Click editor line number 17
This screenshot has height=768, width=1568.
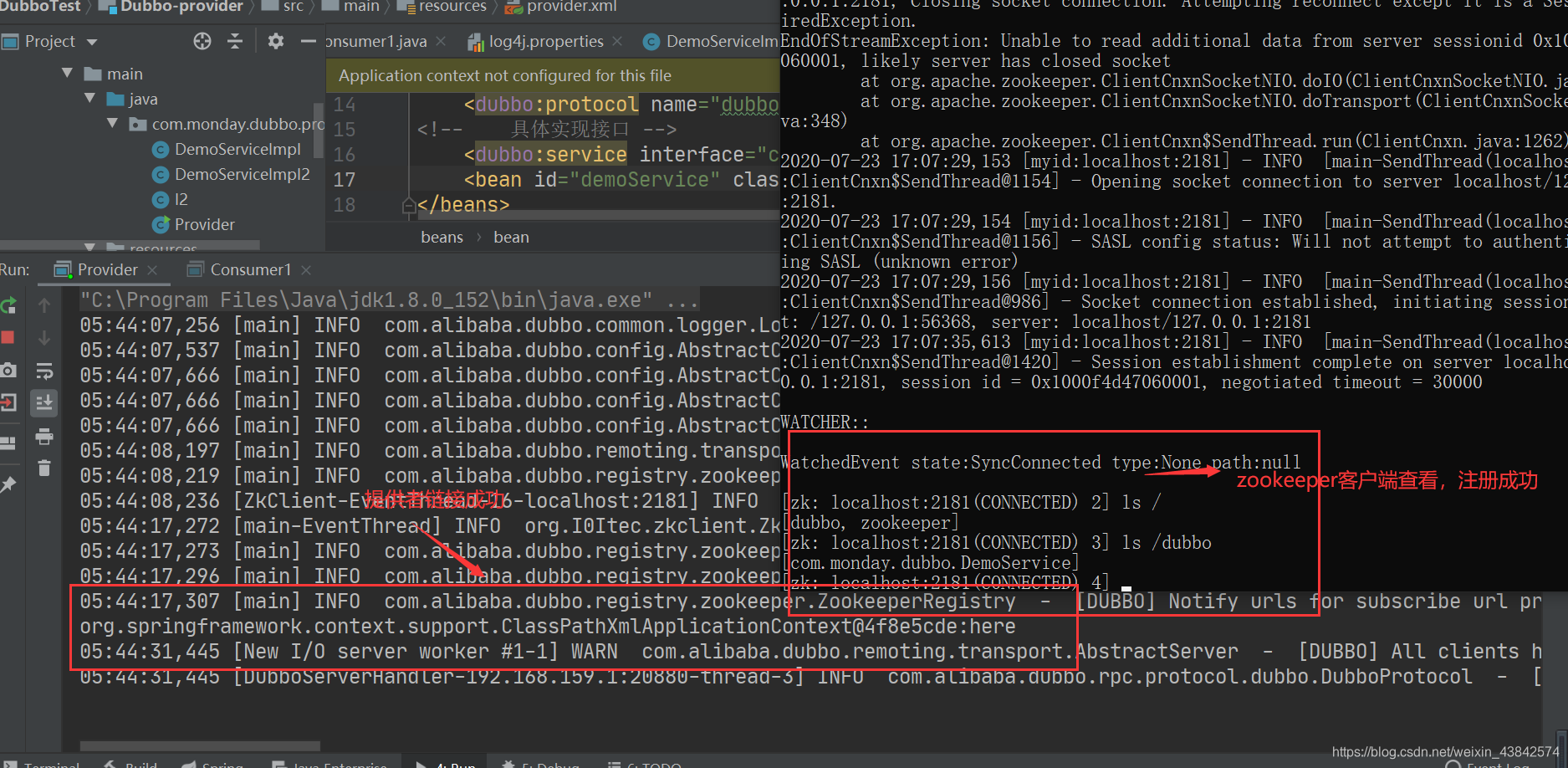[x=345, y=180]
